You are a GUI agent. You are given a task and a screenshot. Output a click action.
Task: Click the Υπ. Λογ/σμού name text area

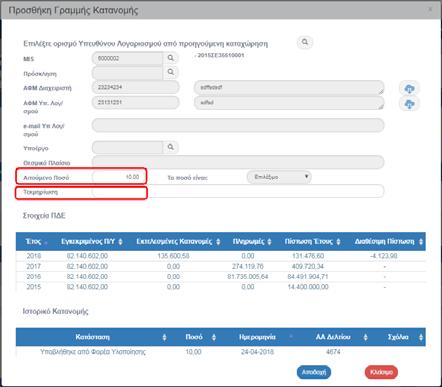289,103
